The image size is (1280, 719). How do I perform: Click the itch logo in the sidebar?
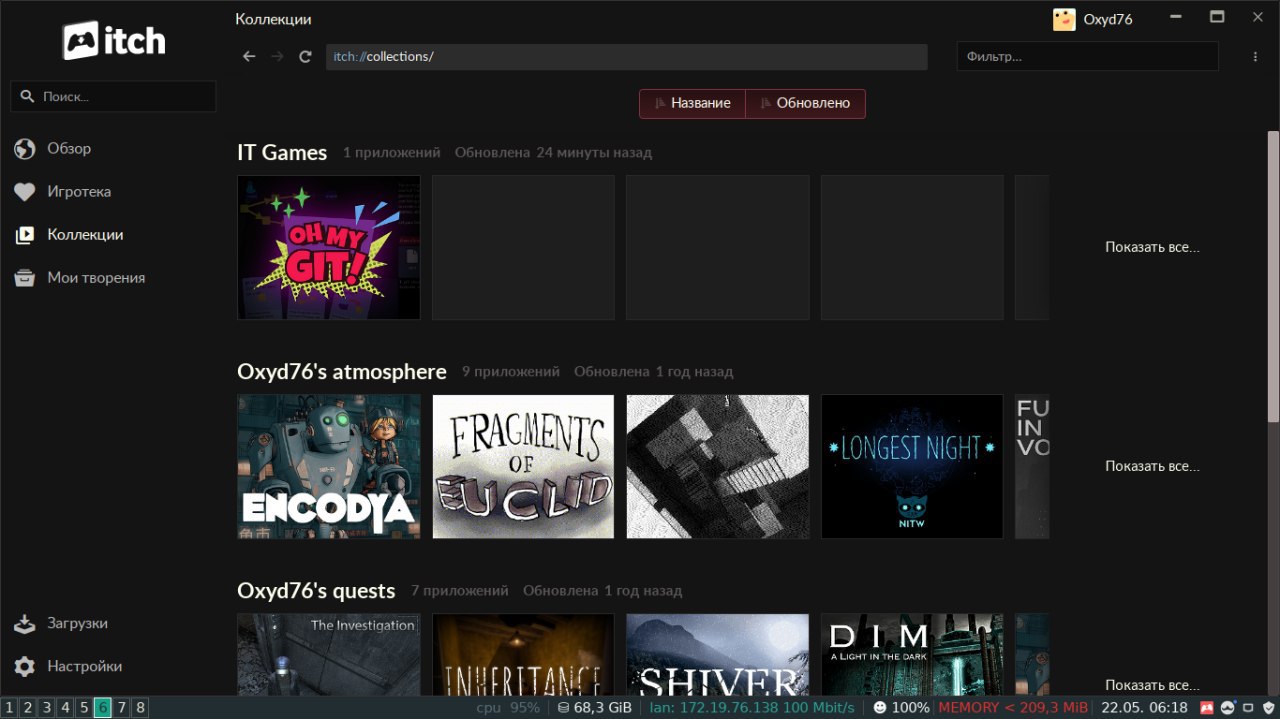(x=113, y=41)
